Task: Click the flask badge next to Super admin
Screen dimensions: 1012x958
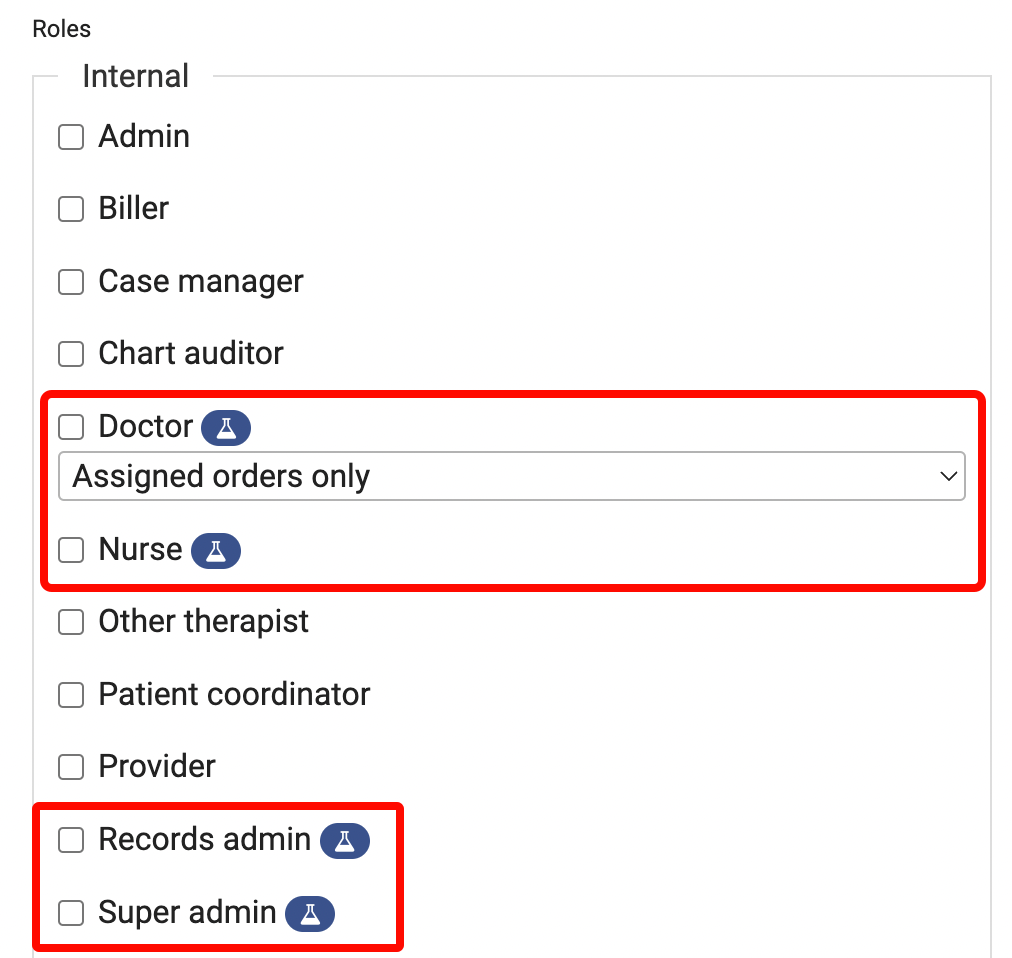Action: click(310, 914)
